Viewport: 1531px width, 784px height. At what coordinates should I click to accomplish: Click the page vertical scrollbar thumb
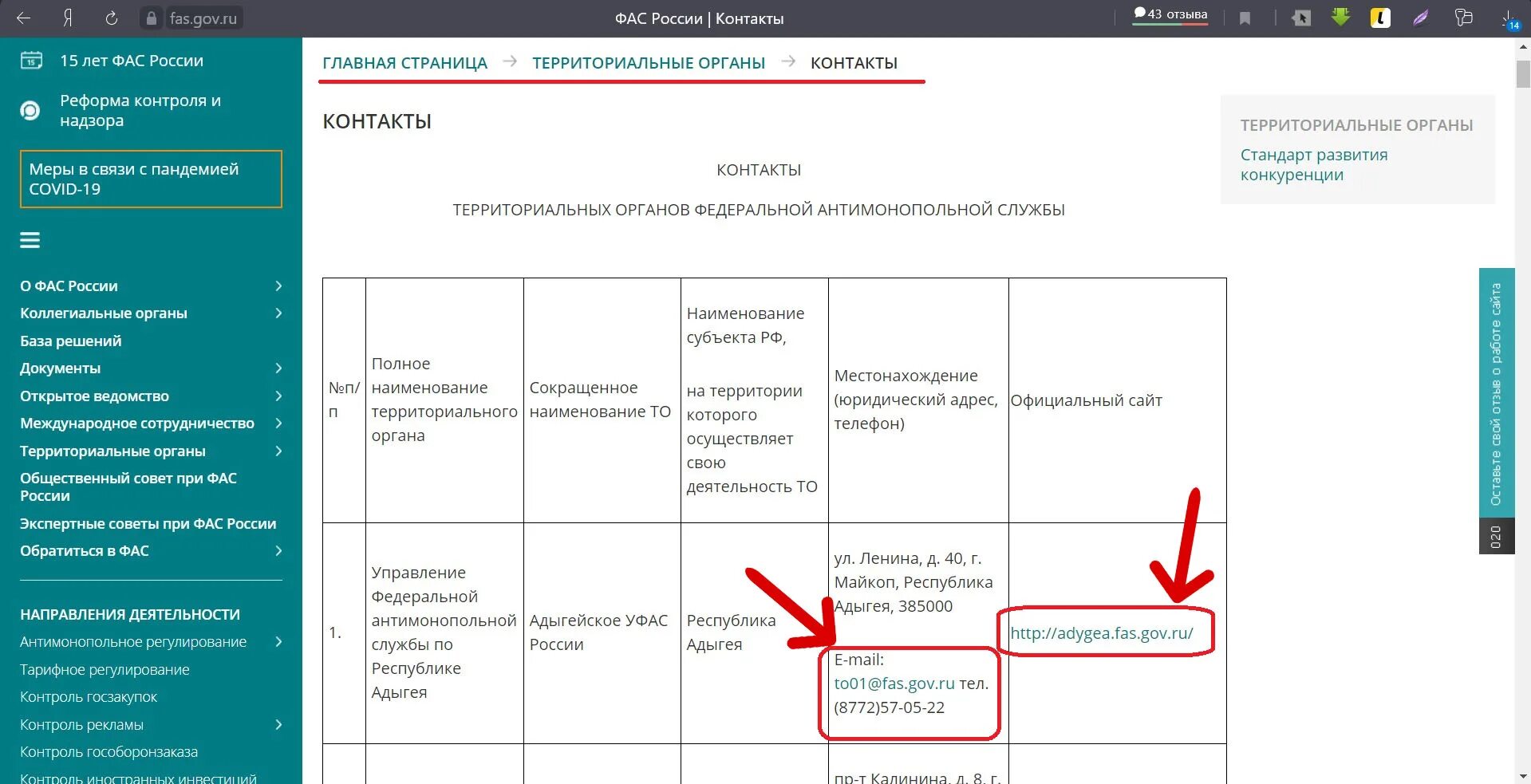coord(1523,73)
